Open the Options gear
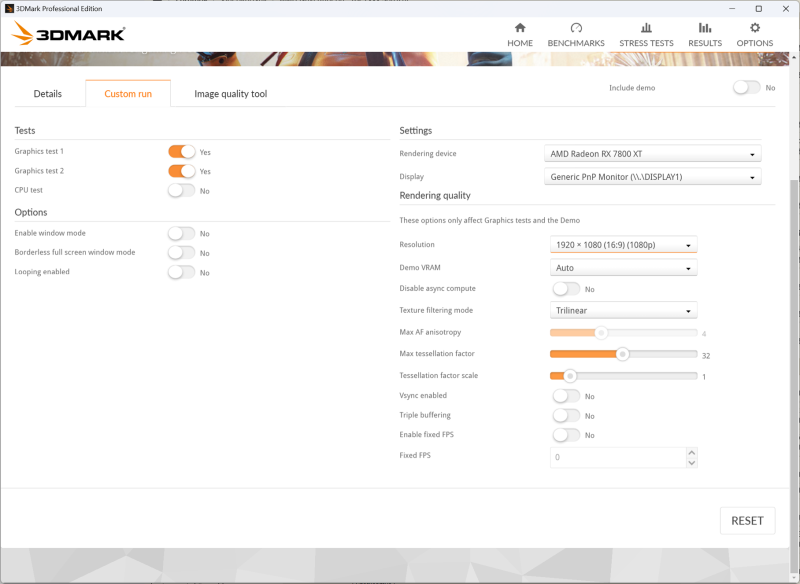 click(x=755, y=28)
